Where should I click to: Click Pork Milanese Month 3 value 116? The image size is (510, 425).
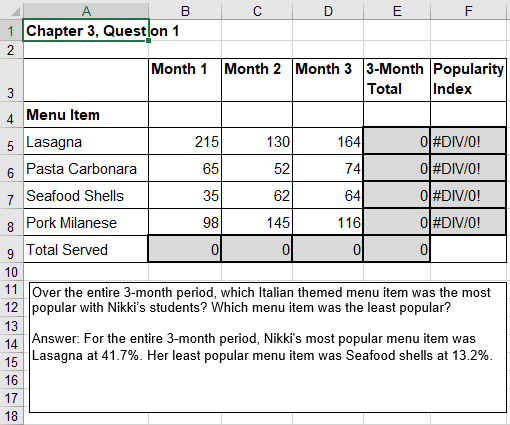(328, 222)
